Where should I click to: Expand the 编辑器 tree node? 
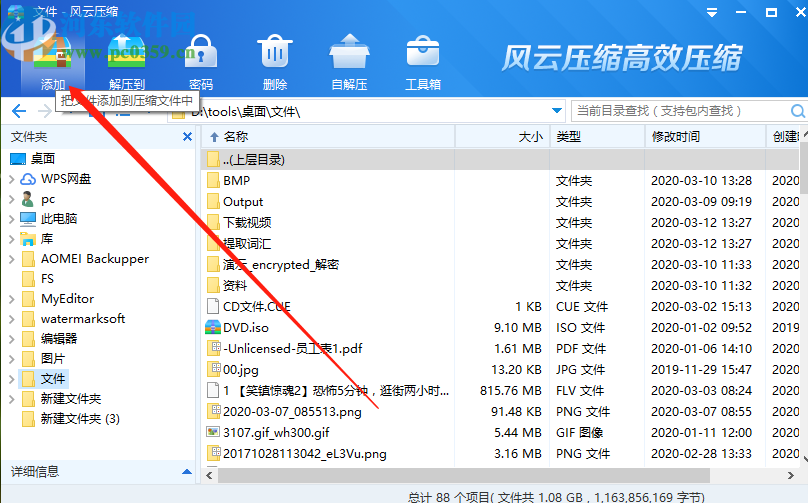(11, 339)
